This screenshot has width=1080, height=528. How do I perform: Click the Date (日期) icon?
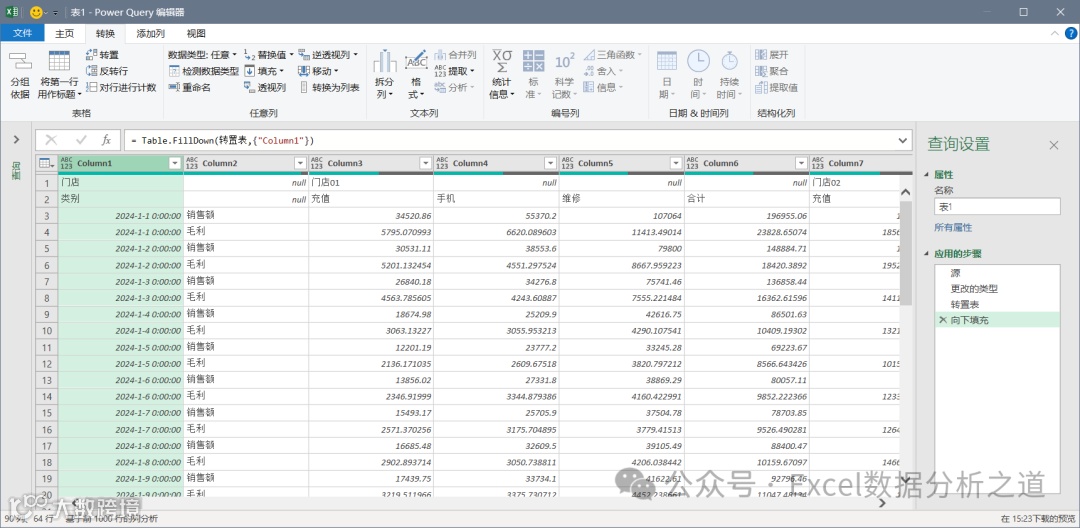(667, 62)
